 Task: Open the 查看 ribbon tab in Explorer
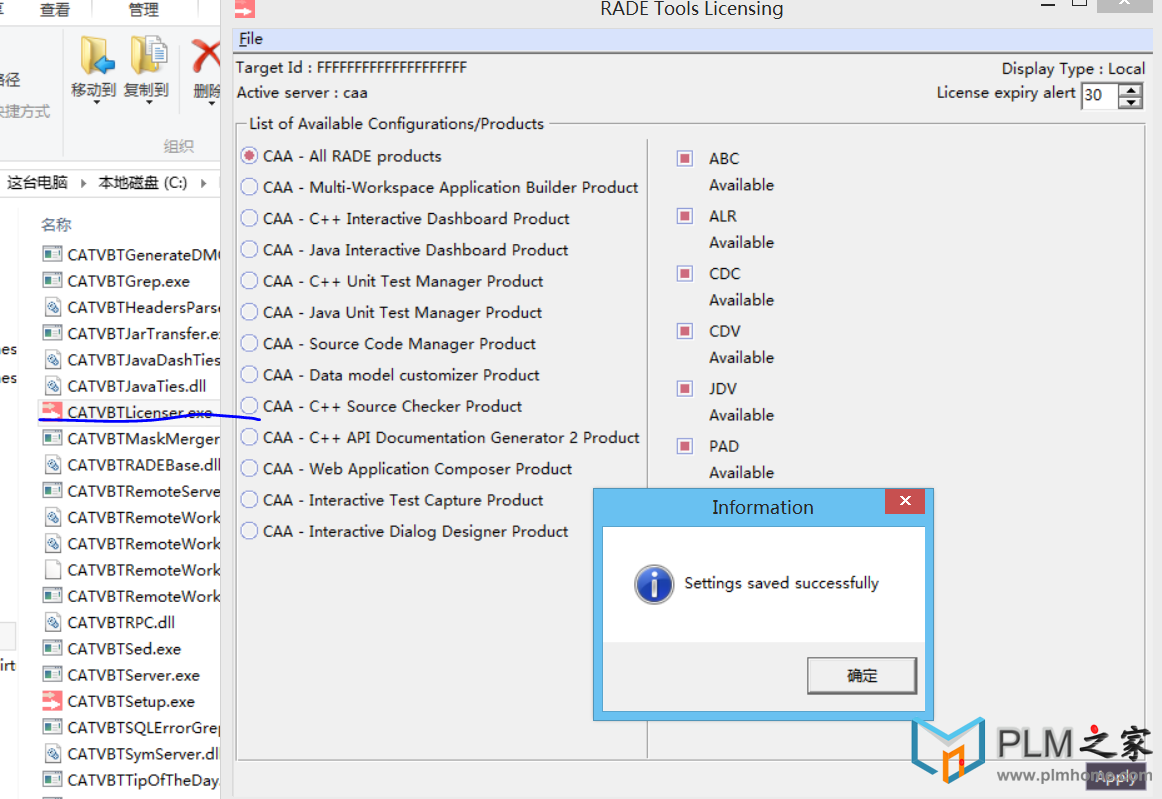pos(55,10)
